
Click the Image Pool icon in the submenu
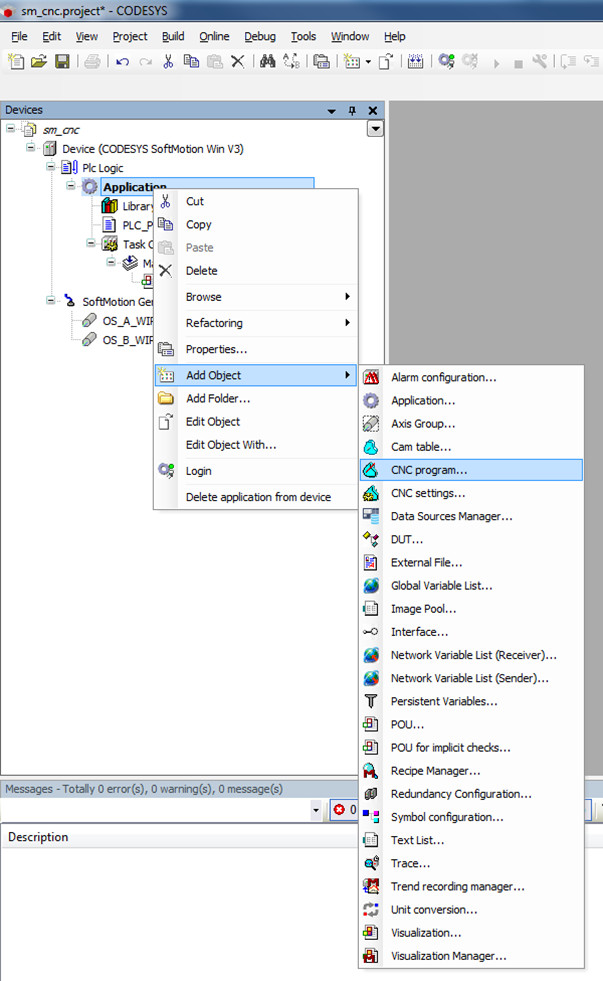click(x=371, y=608)
